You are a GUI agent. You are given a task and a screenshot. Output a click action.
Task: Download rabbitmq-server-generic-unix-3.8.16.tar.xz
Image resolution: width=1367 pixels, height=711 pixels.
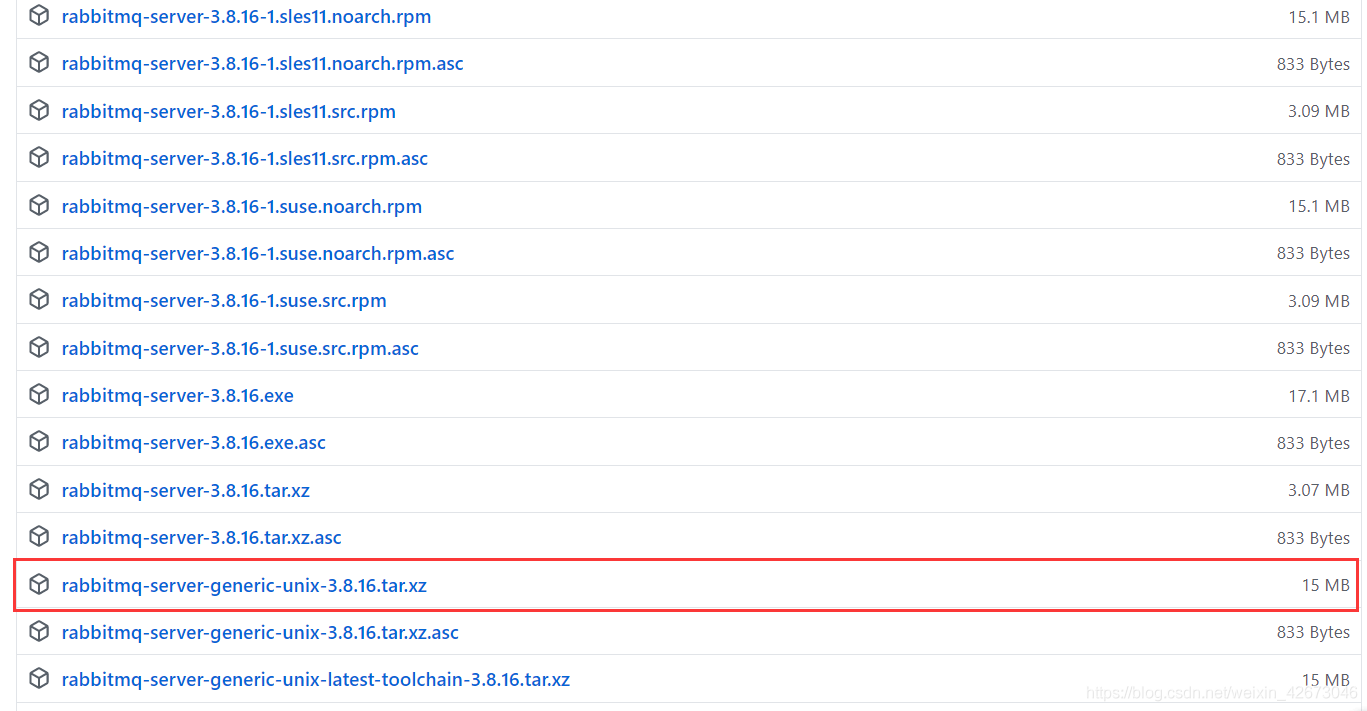(x=244, y=585)
